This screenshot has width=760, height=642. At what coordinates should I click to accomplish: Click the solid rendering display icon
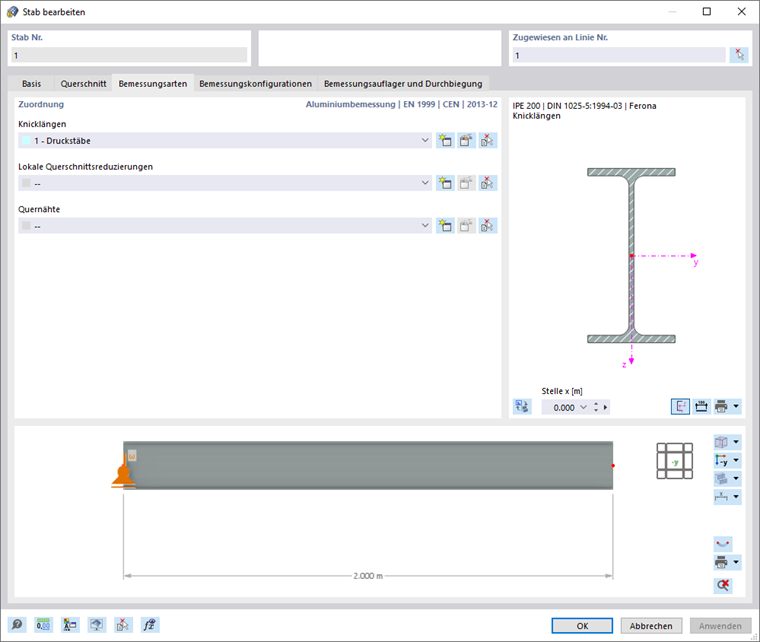pyautogui.click(x=721, y=478)
